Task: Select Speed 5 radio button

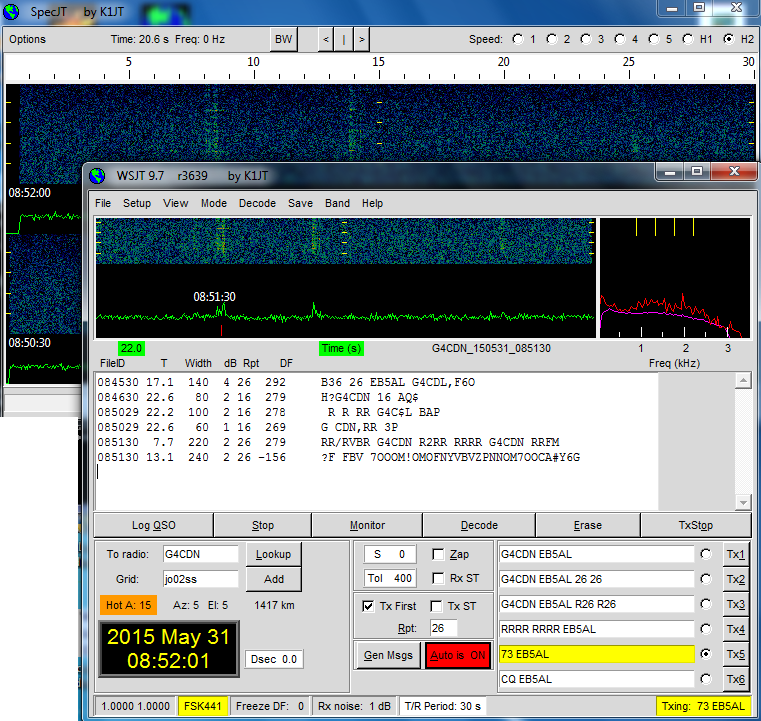Action: pos(654,39)
